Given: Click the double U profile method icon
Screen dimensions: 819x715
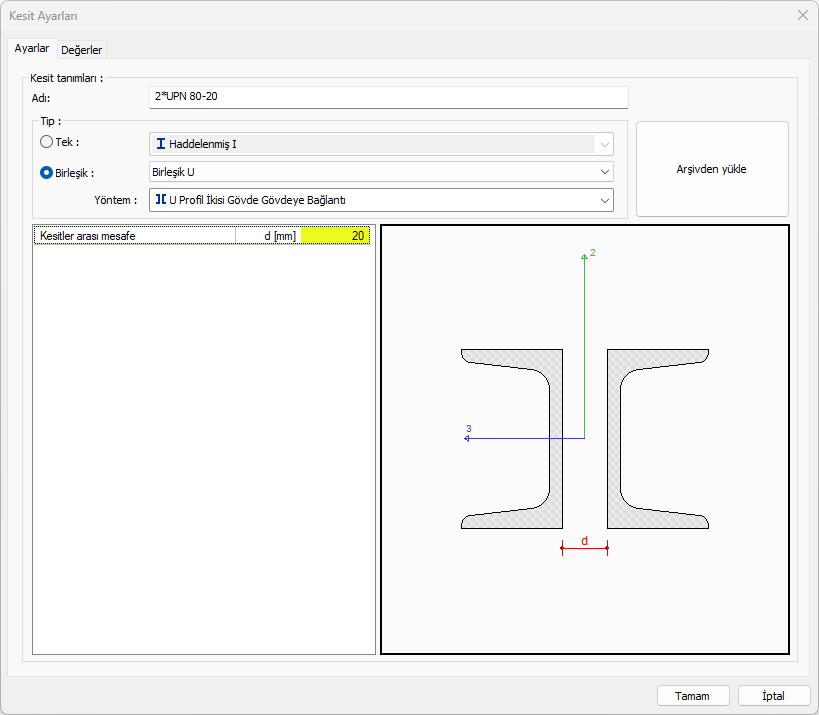Looking at the screenshot, I should coord(161,200).
